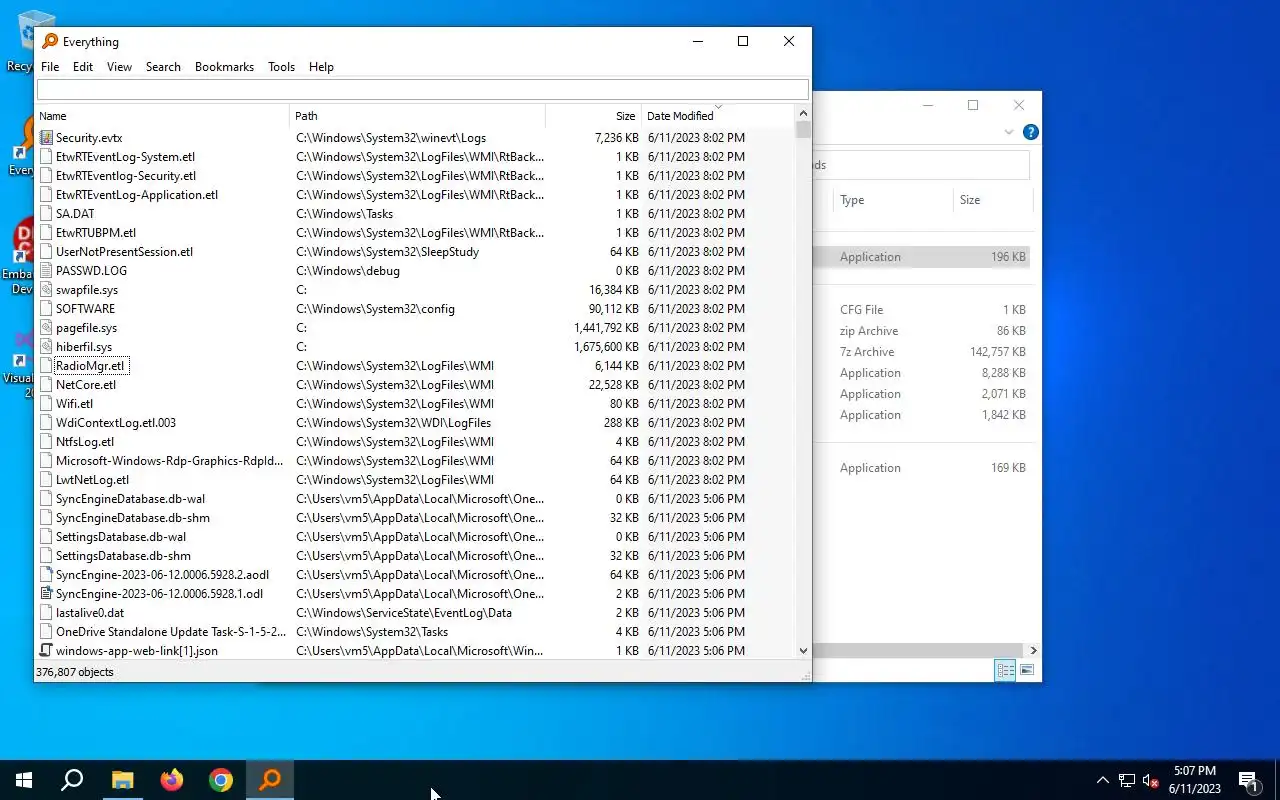Click the pagefile.sys file icon
Screen dimensions: 1280x800
[x=46, y=328]
